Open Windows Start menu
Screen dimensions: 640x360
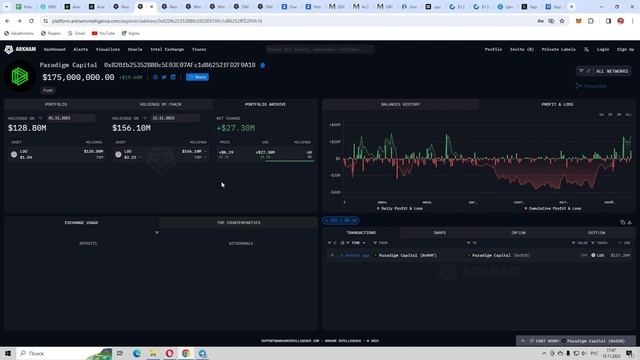click(8, 353)
